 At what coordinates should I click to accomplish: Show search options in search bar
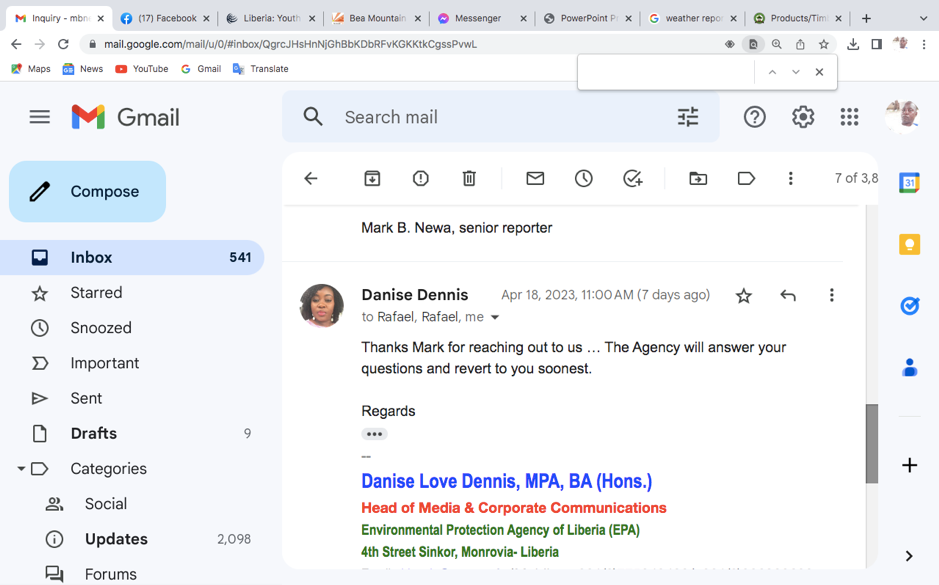tap(688, 117)
